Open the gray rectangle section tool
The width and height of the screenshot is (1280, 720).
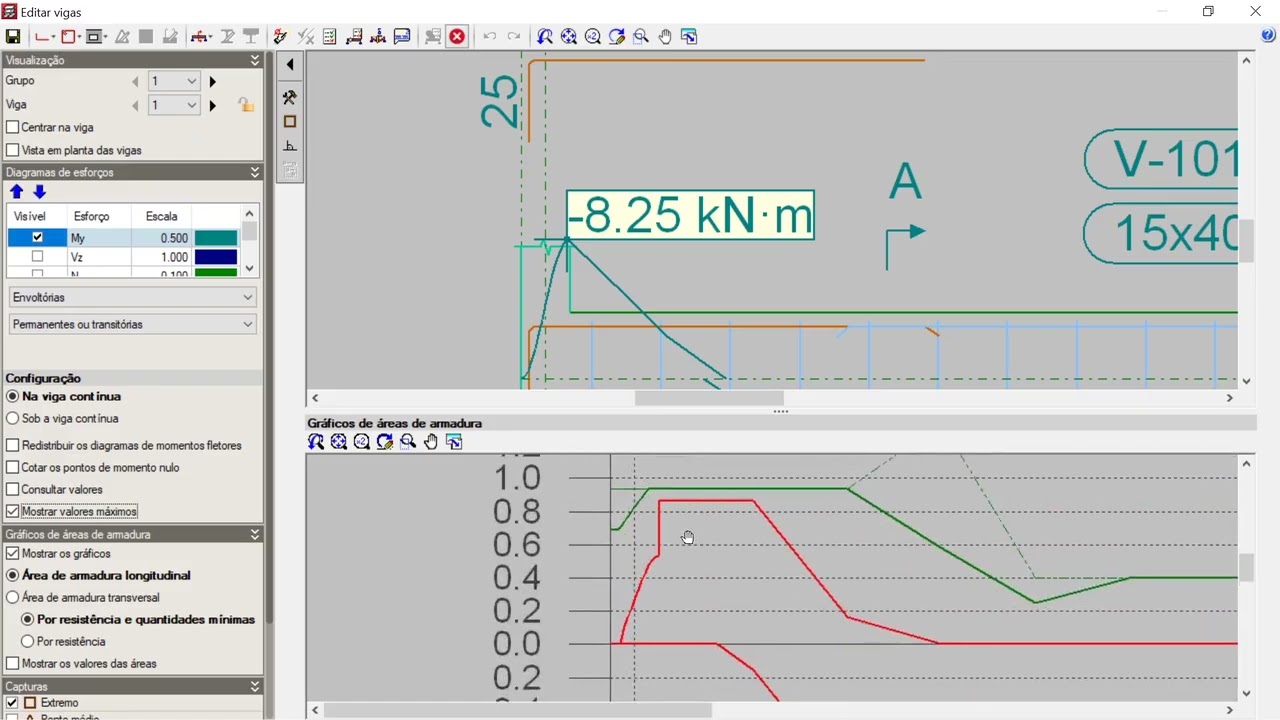96,37
